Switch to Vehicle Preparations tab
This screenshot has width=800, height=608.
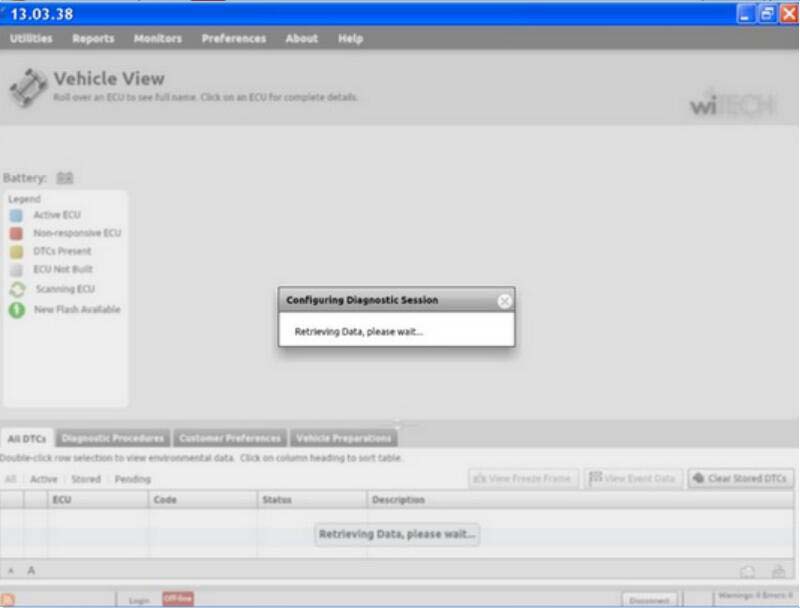(x=343, y=438)
